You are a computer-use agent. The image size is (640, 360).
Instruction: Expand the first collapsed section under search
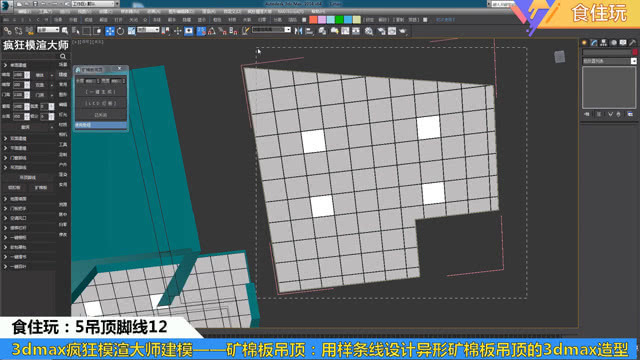pyautogui.click(x=6, y=65)
